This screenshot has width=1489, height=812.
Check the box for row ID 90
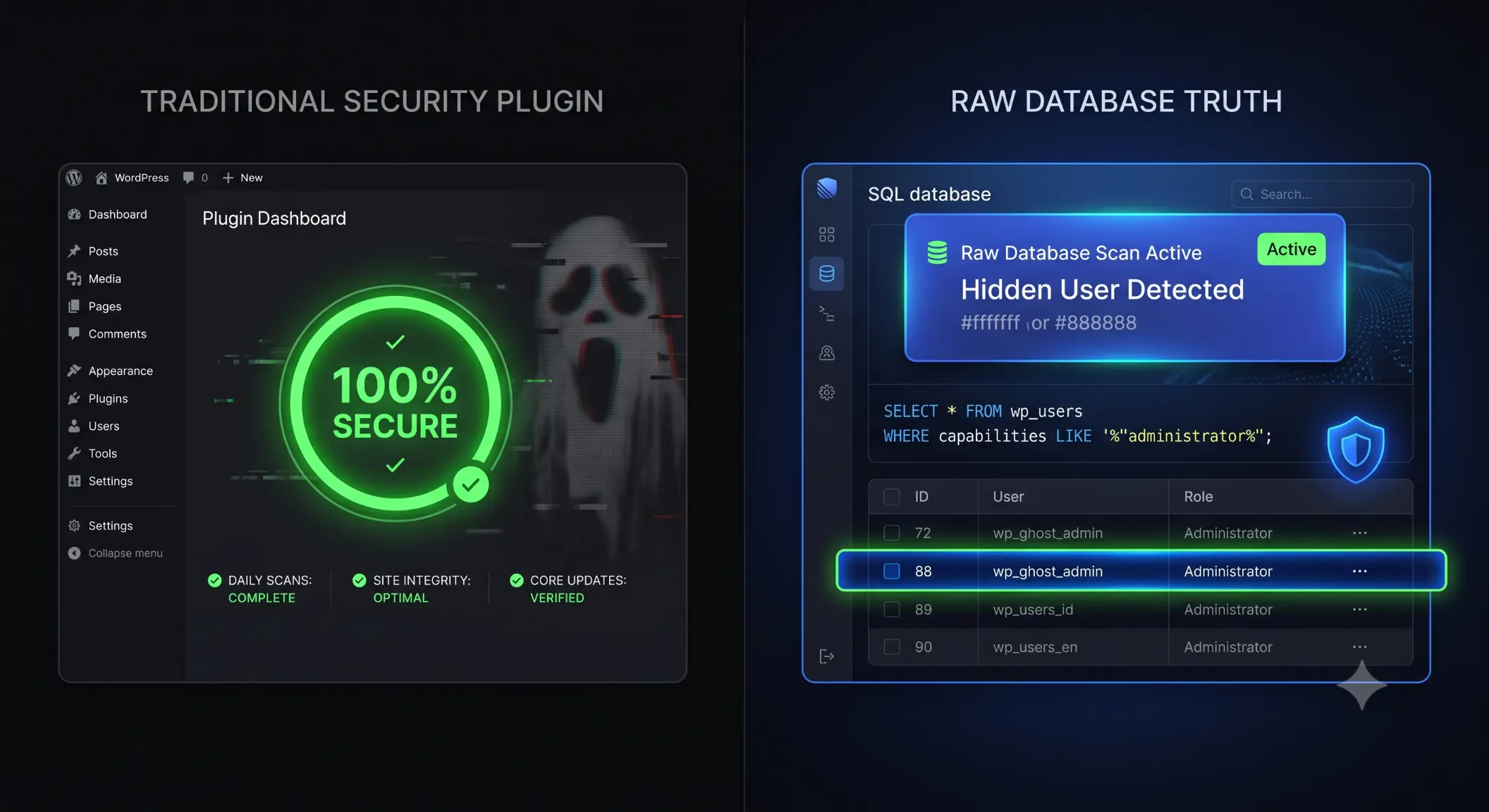point(892,647)
